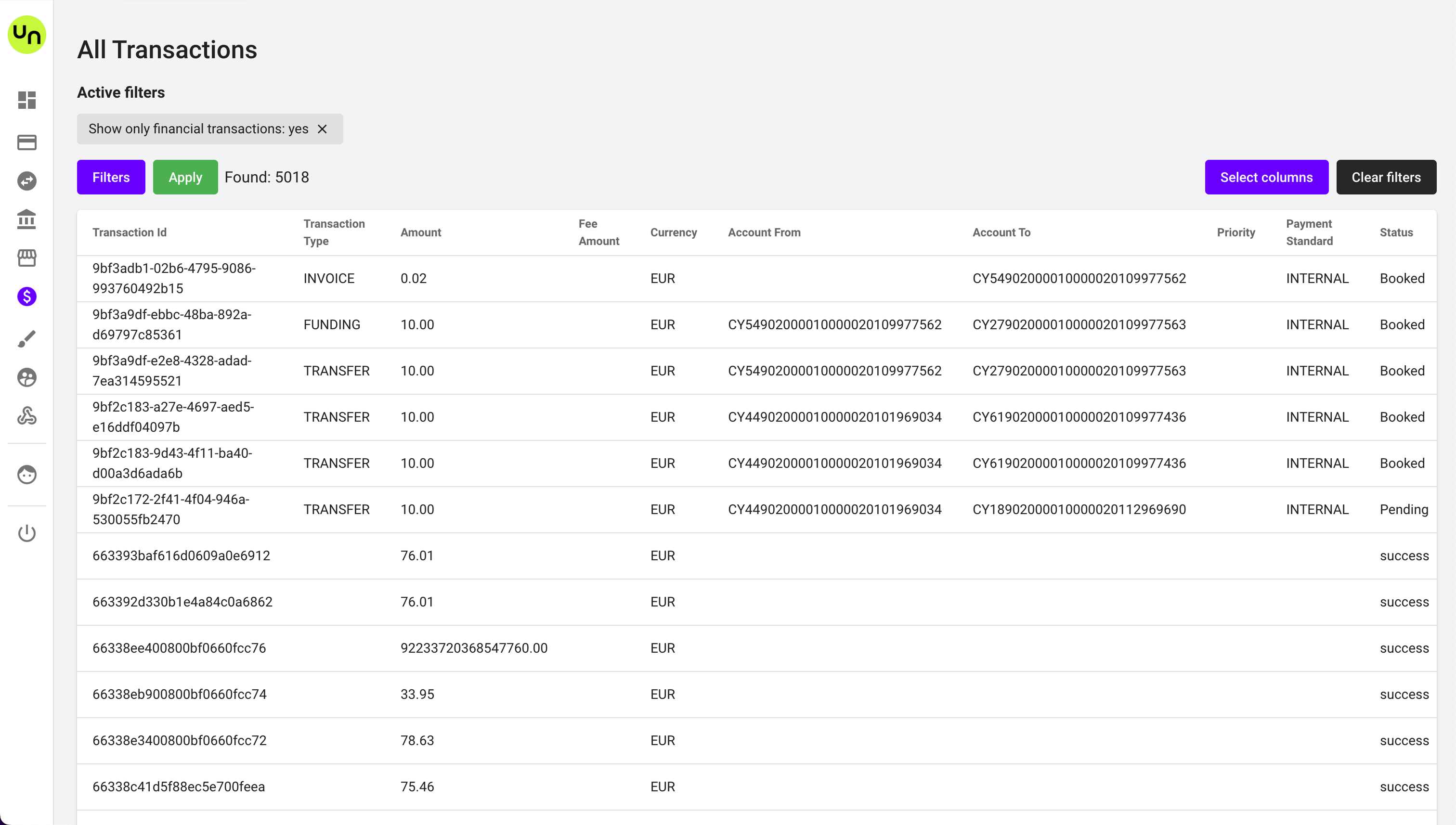Open Select columns options
The width and height of the screenshot is (1456, 825).
[x=1266, y=177]
